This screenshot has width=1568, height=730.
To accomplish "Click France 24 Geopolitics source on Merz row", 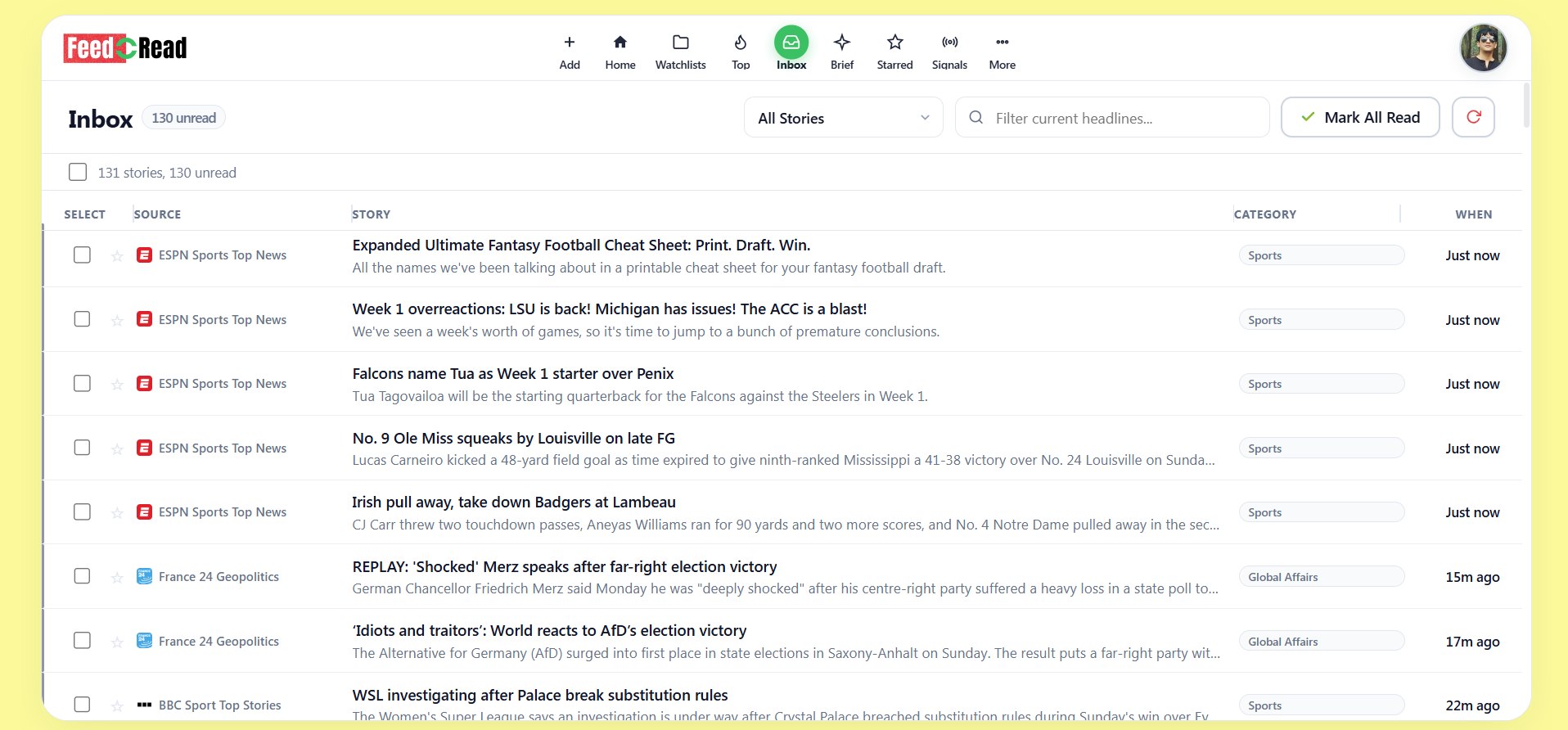I will click(x=219, y=577).
